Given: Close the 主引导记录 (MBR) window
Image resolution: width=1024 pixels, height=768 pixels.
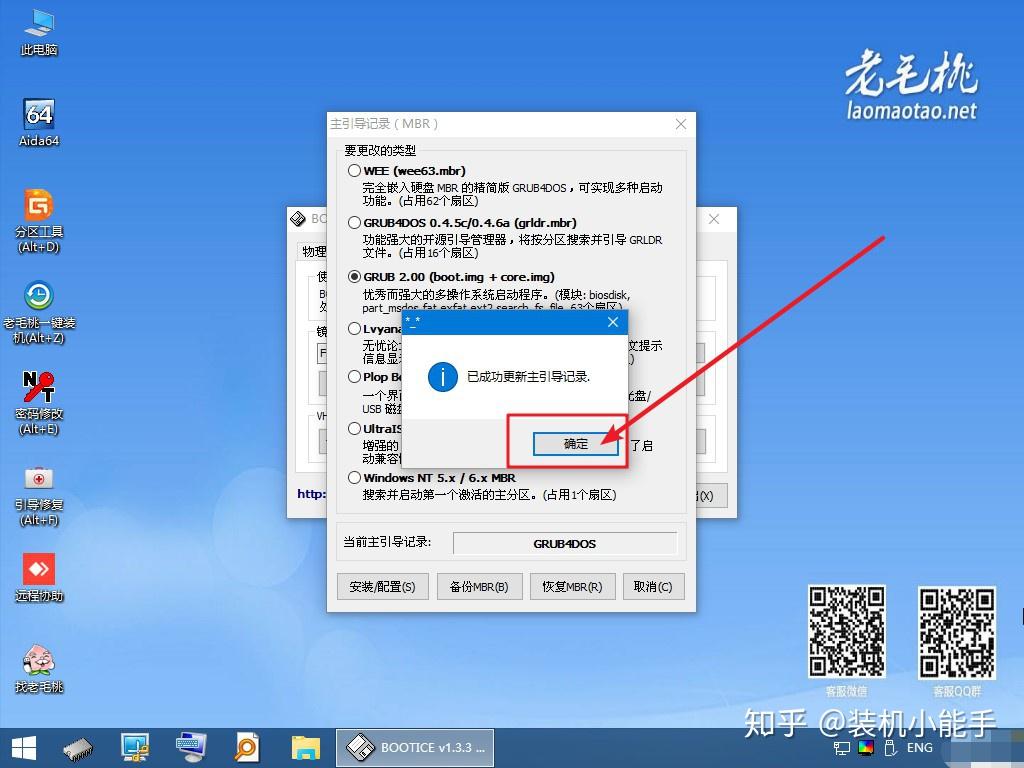Looking at the screenshot, I should [680, 124].
